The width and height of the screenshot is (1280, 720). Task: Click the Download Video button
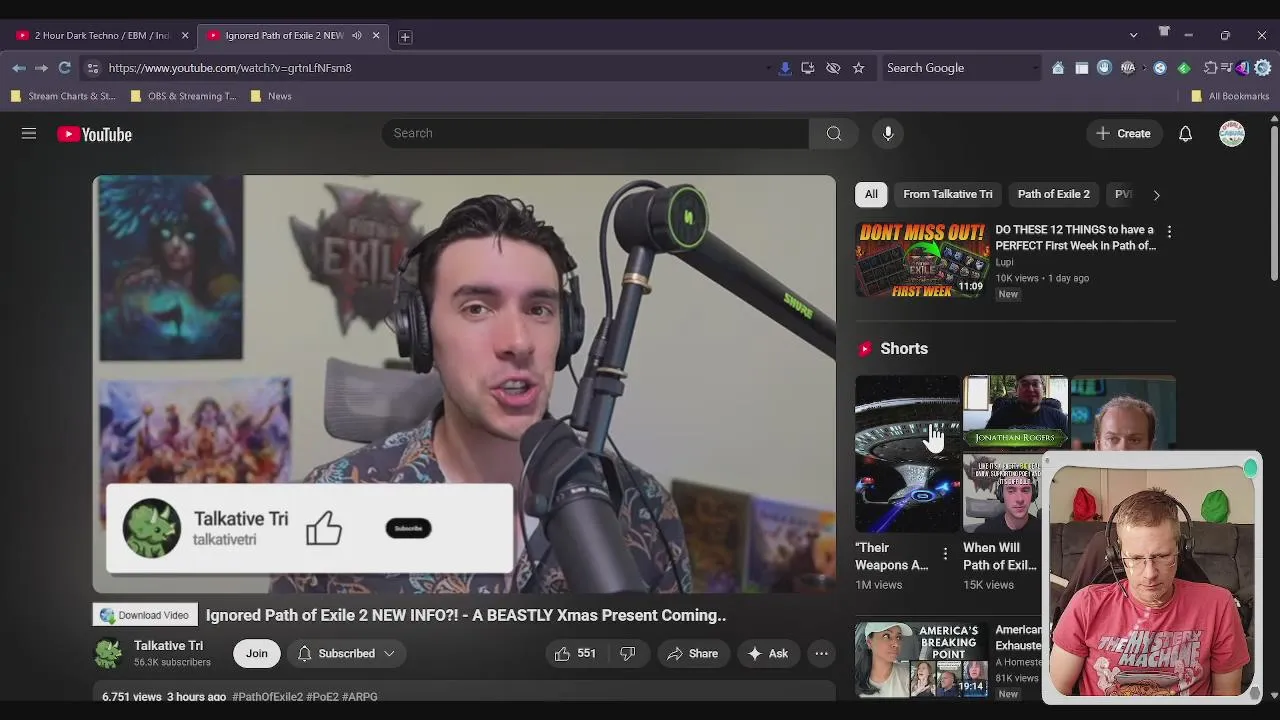point(145,615)
